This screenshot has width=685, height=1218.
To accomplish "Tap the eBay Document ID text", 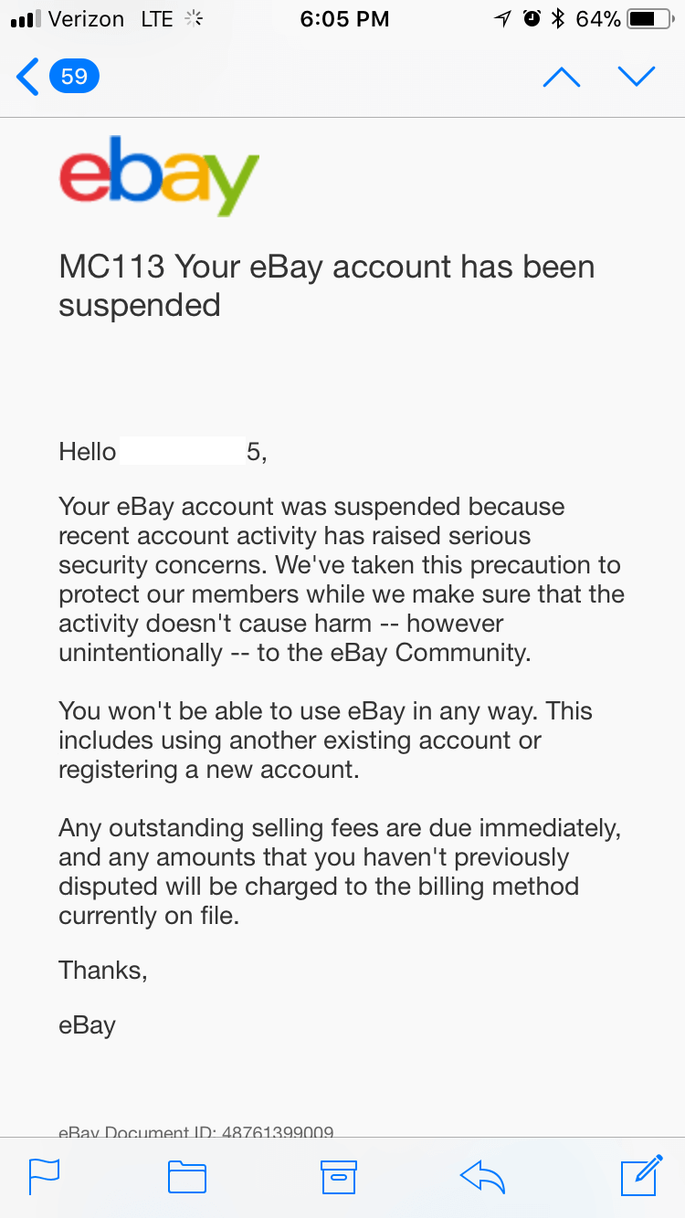I will pyautogui.click(x=196, y=1132).
